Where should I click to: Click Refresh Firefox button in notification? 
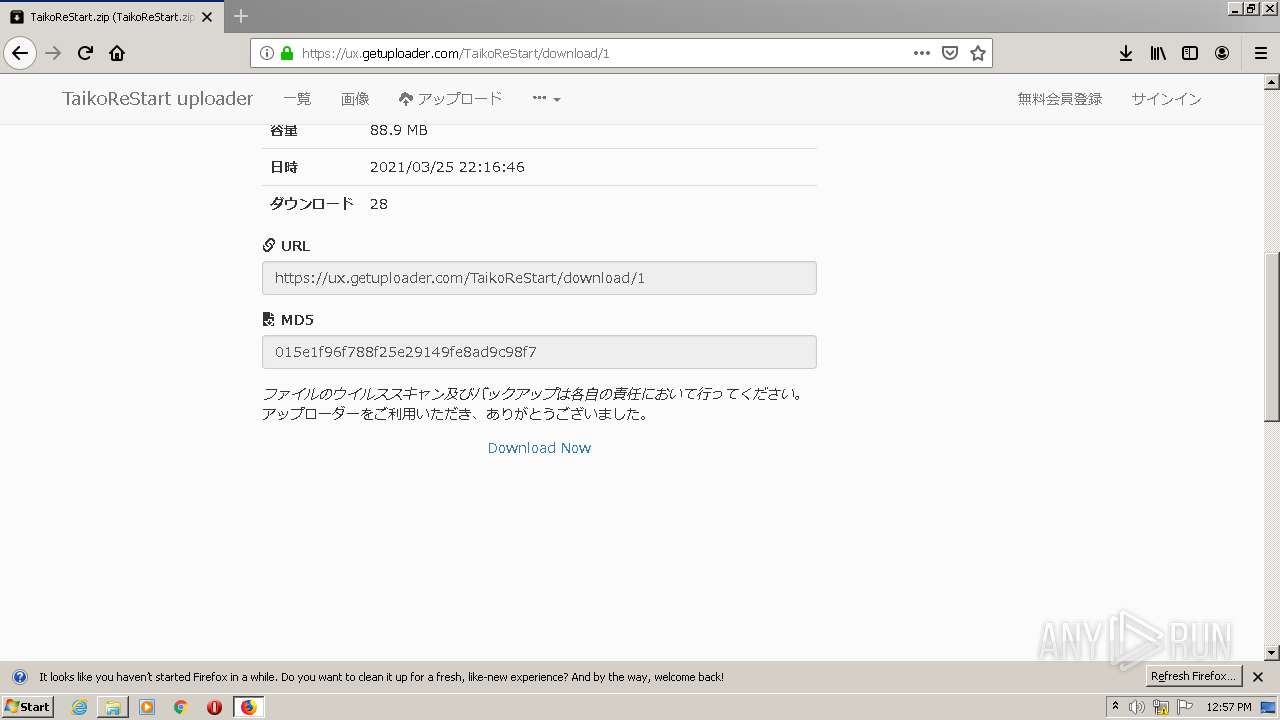click(x=1194, y=676)
